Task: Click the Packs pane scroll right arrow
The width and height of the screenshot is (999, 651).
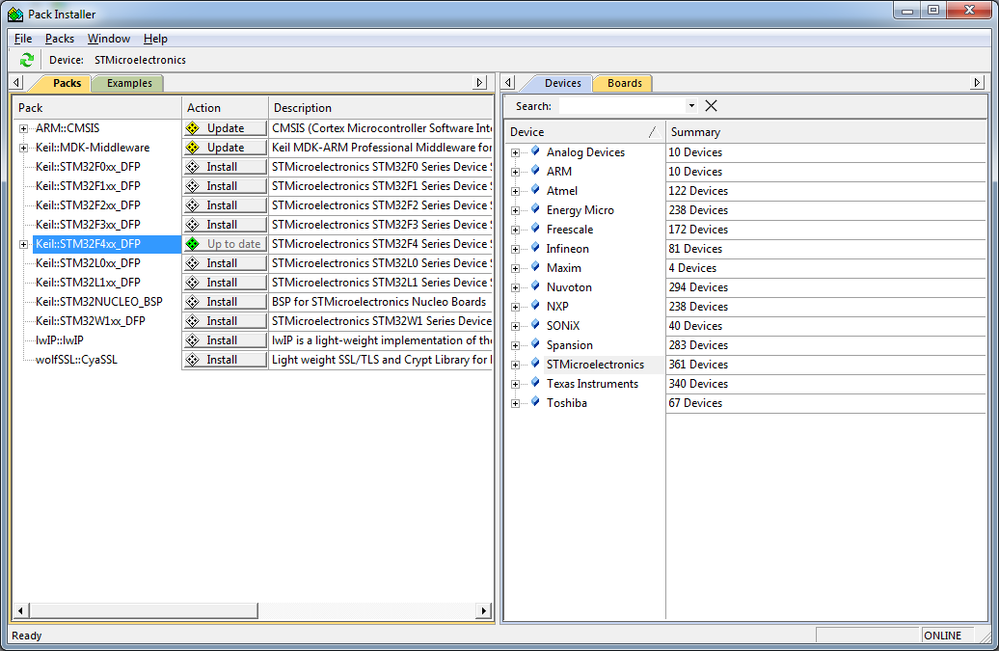Action: pos(484,610)
